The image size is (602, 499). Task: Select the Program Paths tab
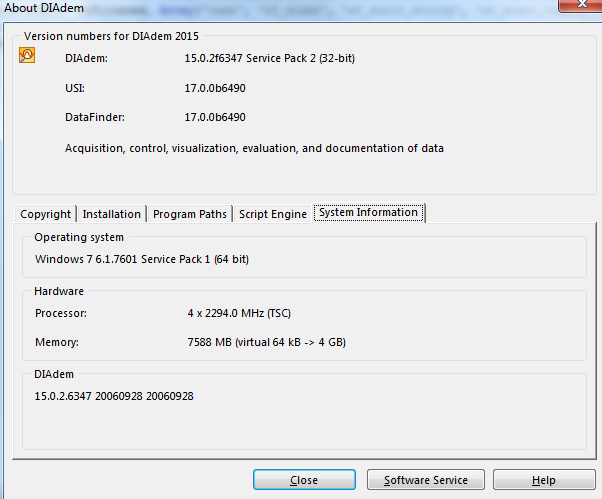click(x=190, y=214)
